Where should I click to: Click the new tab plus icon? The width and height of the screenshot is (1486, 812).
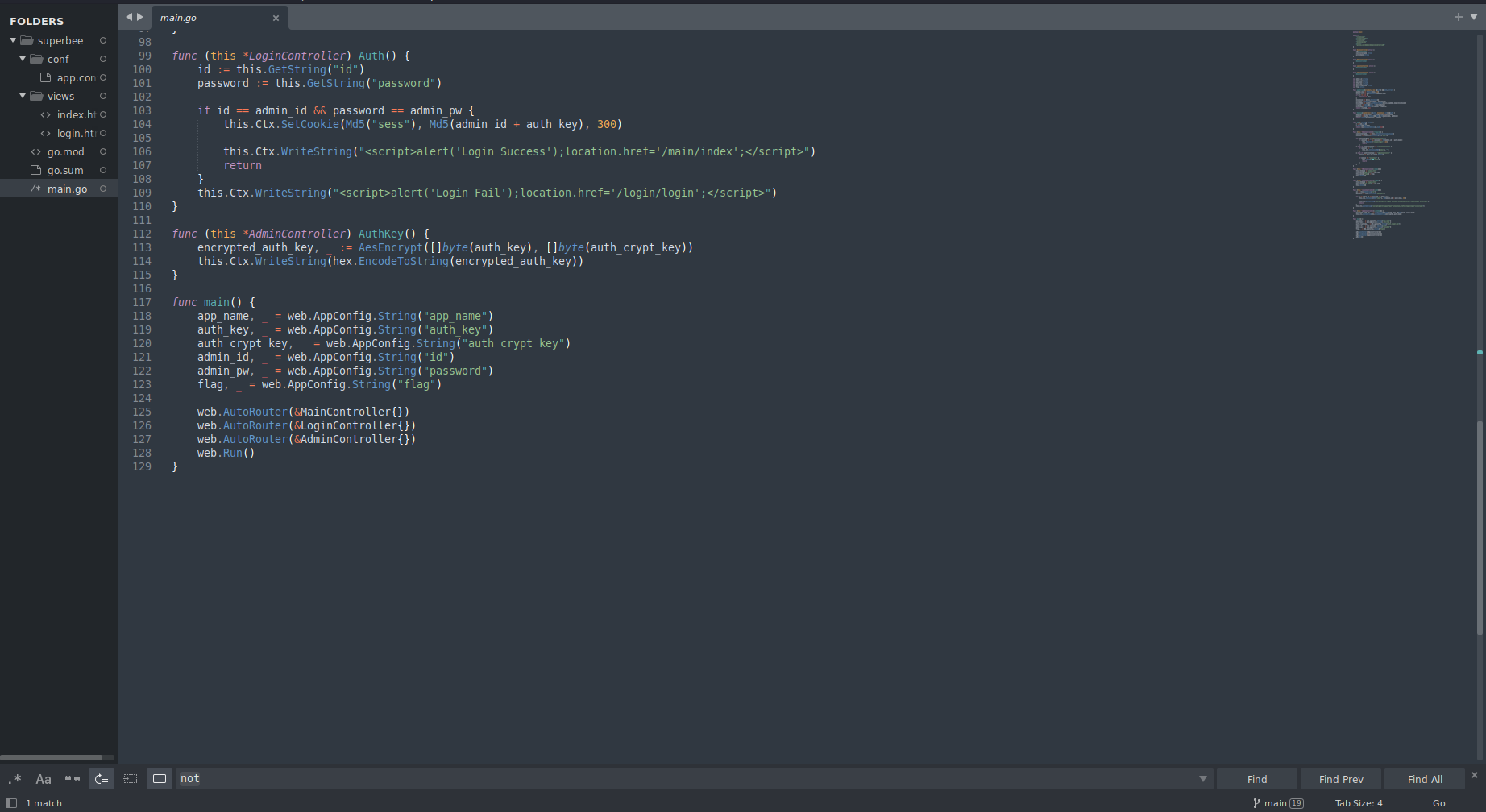1458,17
